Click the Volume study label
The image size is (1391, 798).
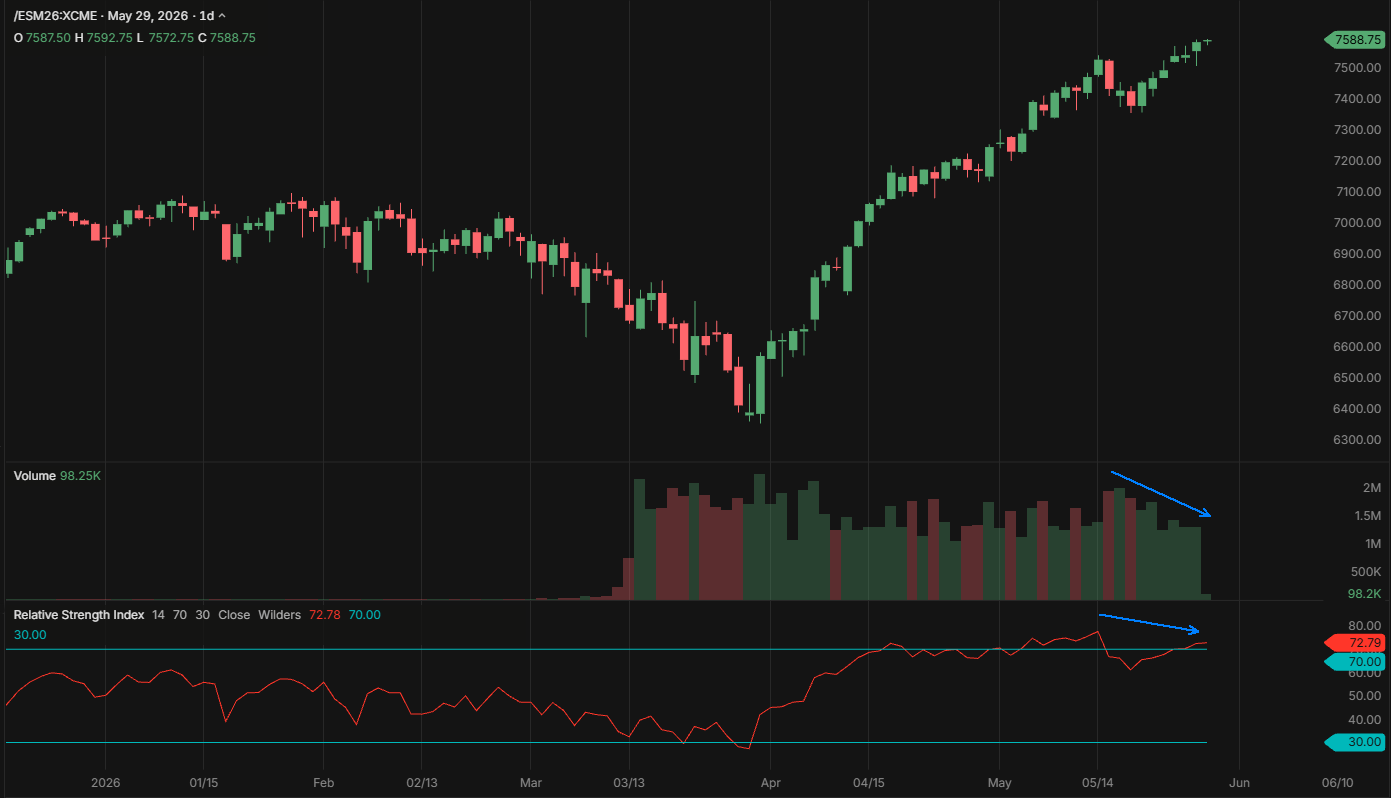(x=34, y=476)
